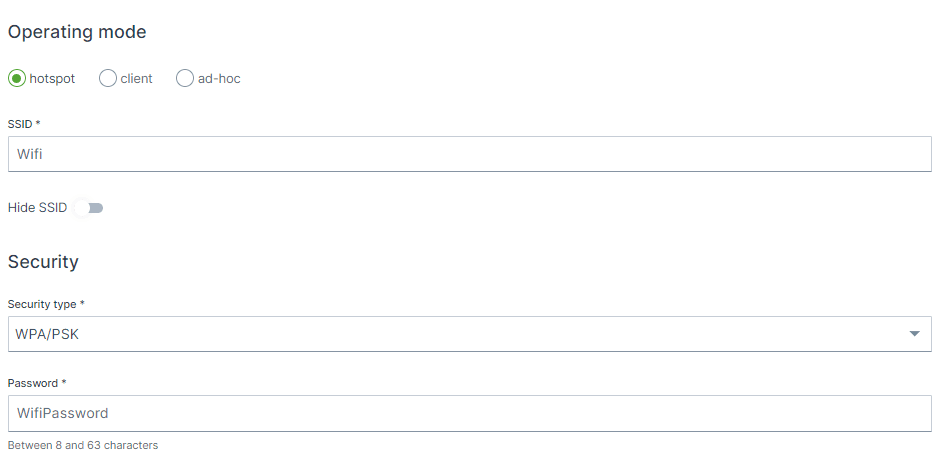Click the "Security" section heading

[43, 262]
